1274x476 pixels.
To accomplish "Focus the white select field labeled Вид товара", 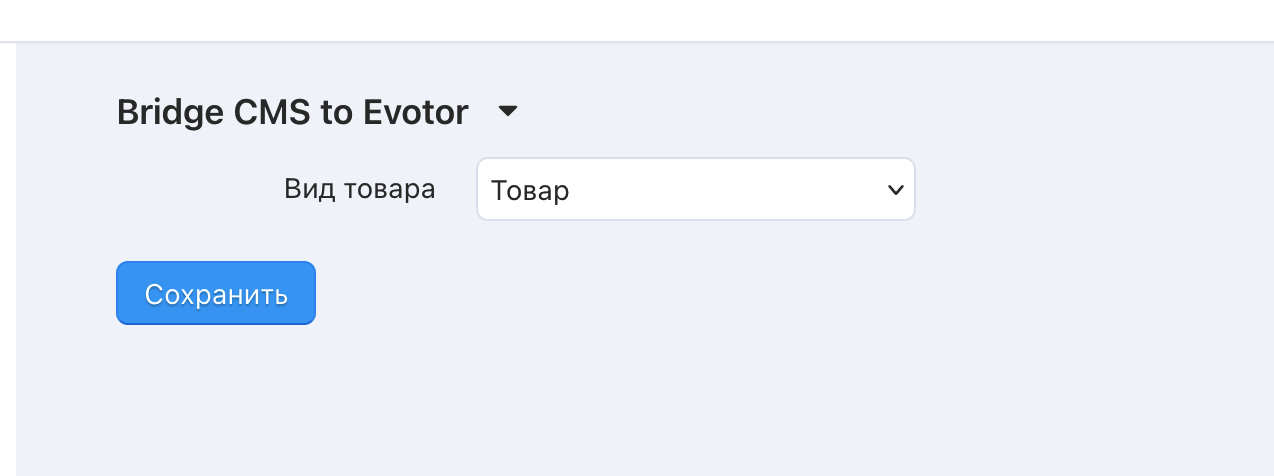I will coord(696,189).
